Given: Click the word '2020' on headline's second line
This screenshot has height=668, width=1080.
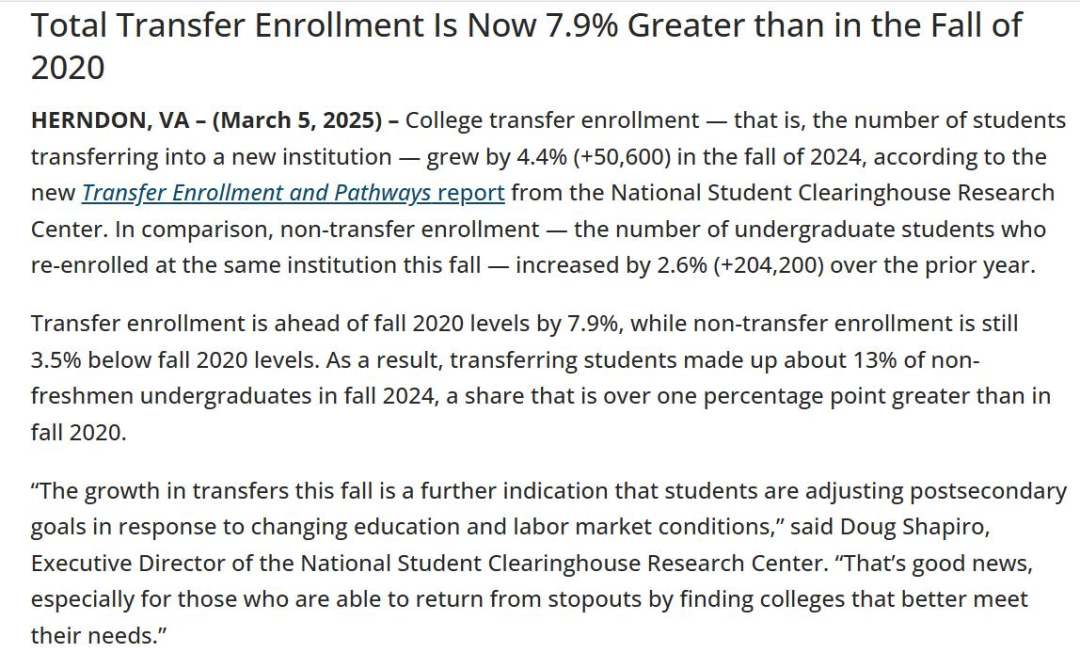Looking at the screenshot, I should 68,67.
